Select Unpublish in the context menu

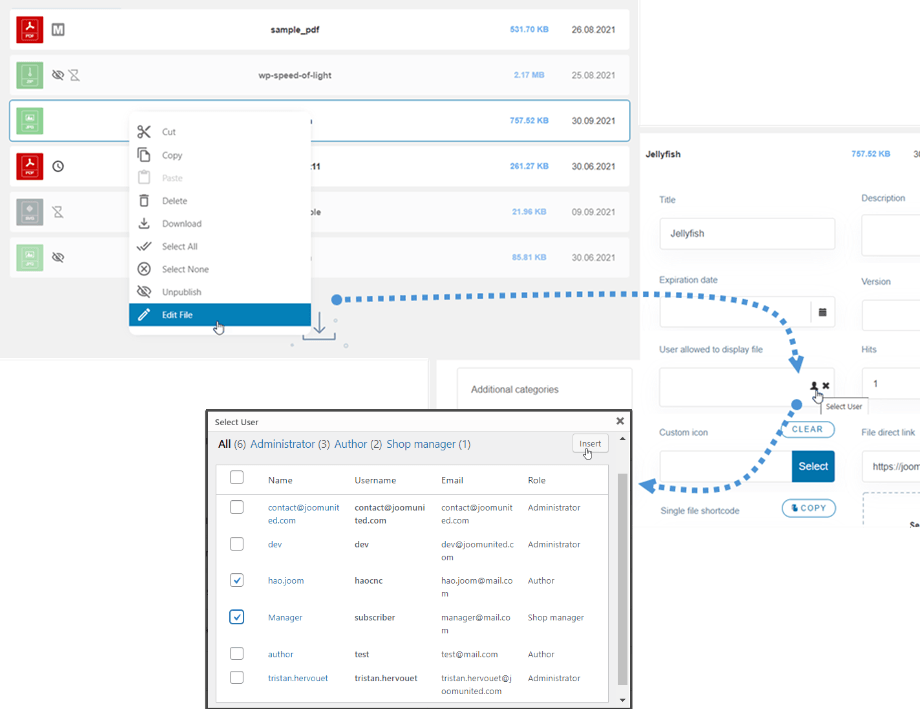219,292
